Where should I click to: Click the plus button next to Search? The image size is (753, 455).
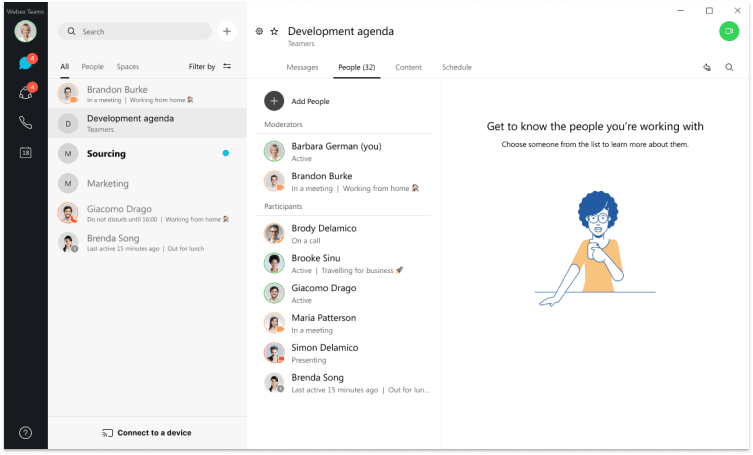(227, 32)
